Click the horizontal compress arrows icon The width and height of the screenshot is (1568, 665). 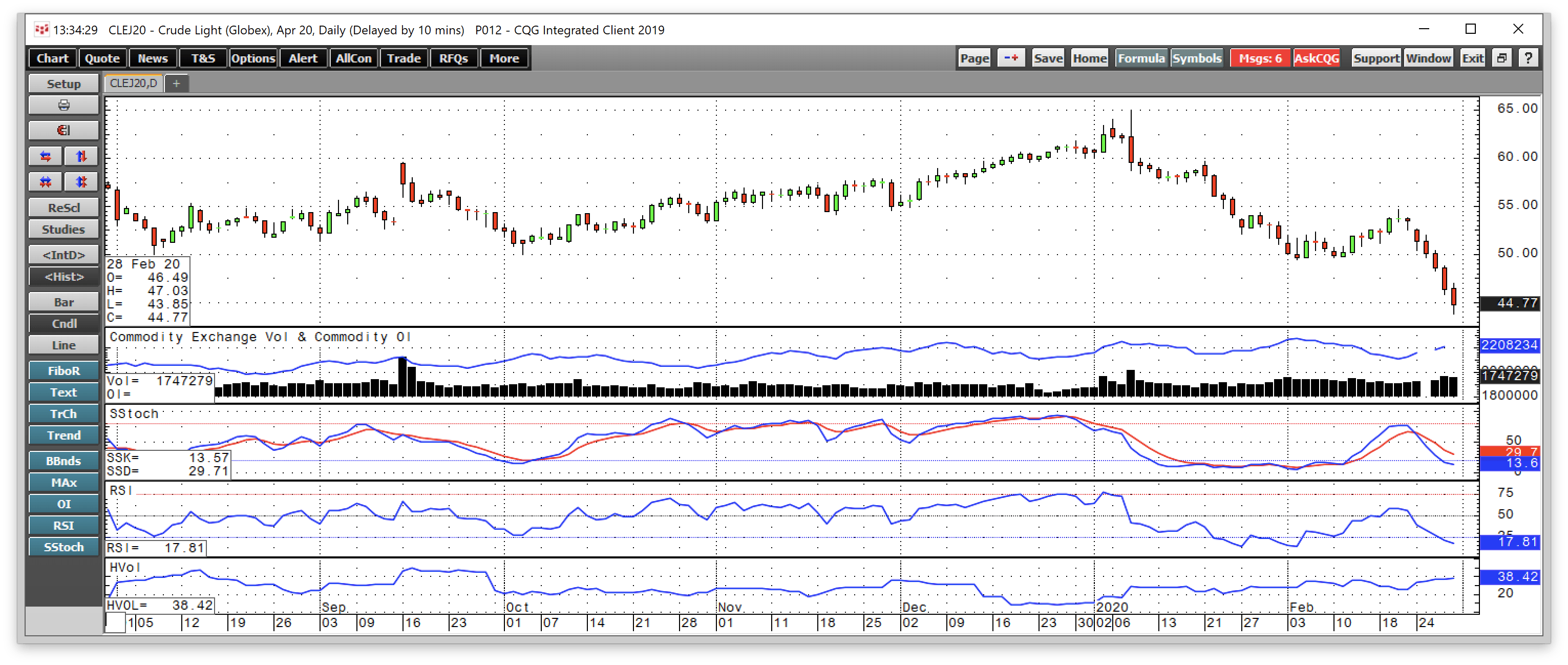(x=46, y=181)
